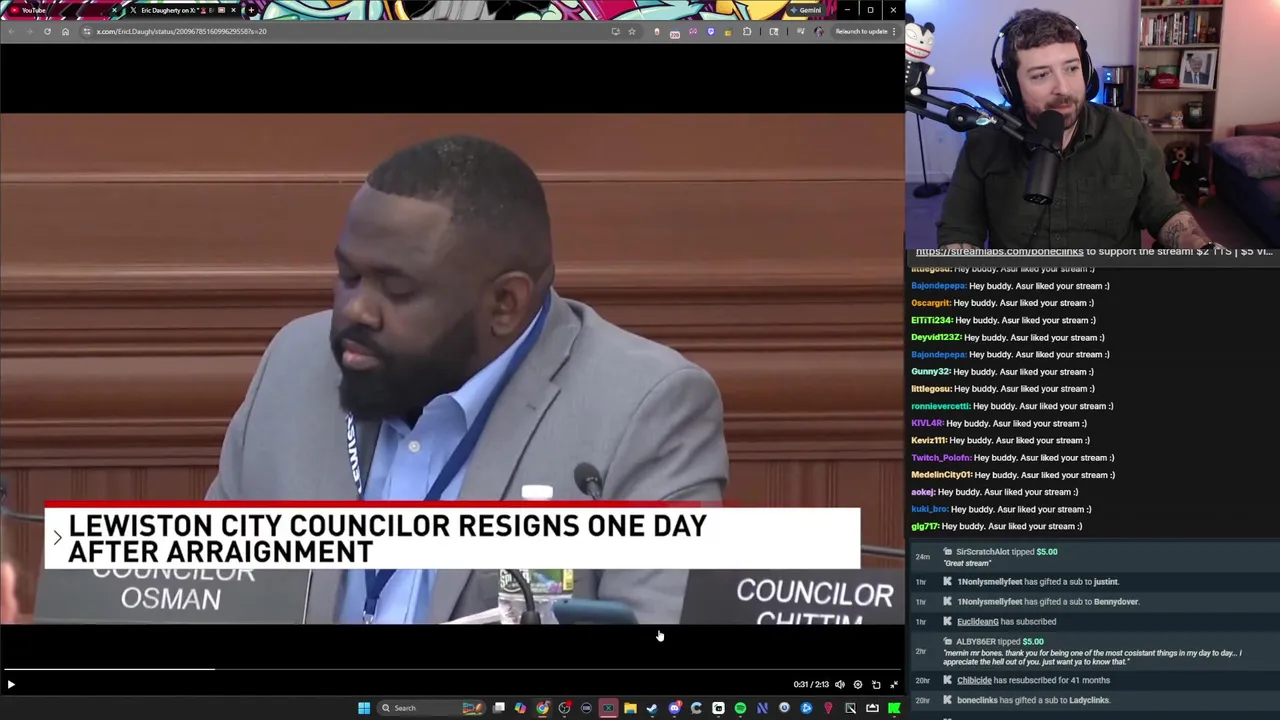Open the green Kick app on taskbar

click(894, 708)
